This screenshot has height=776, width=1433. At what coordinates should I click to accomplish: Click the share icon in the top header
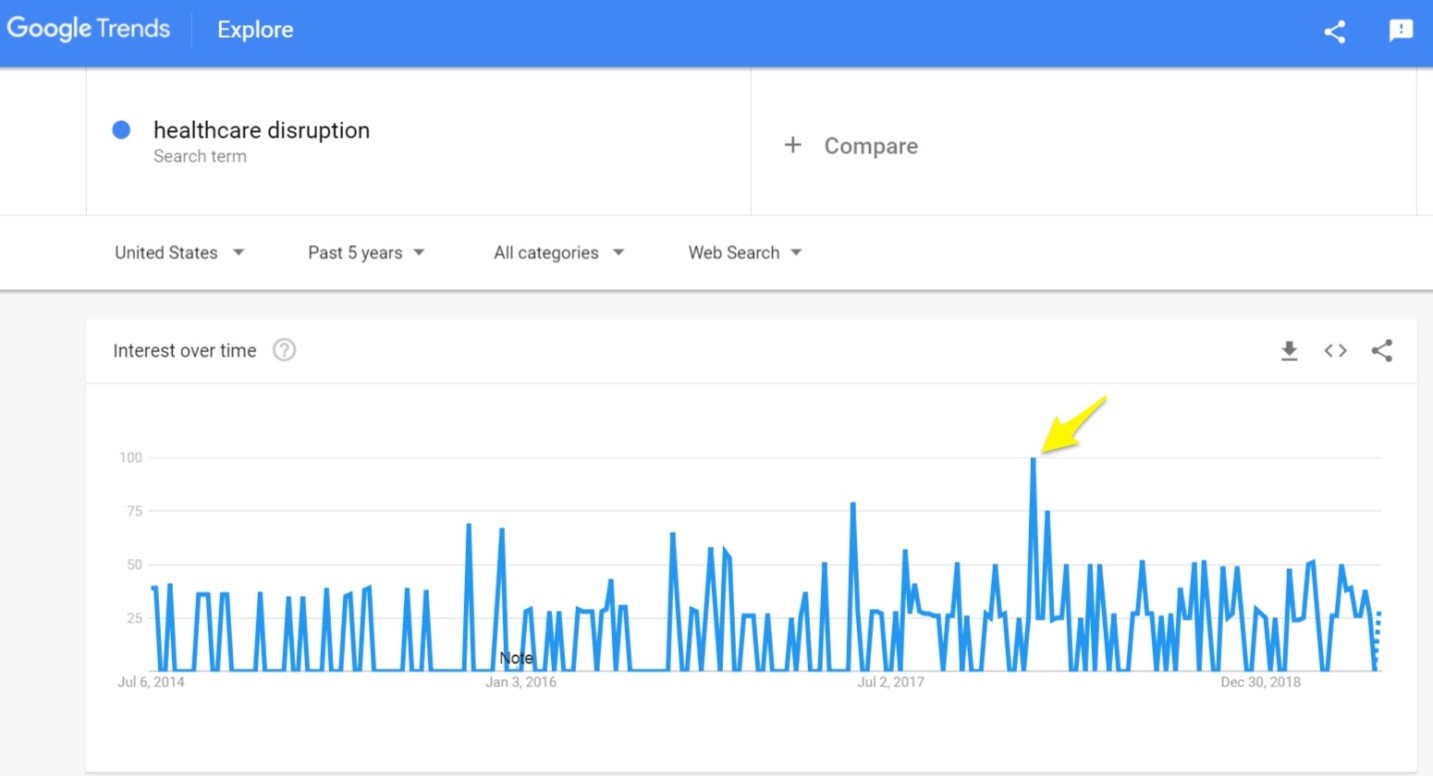point(1334,31)
